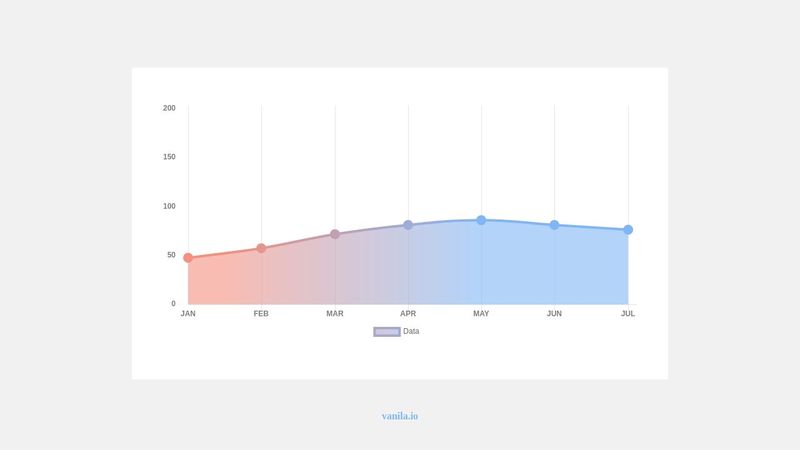Select the MAY peak data point
Image resolution: width=800 pixels, height=450 pixels.
coord(481,220)
